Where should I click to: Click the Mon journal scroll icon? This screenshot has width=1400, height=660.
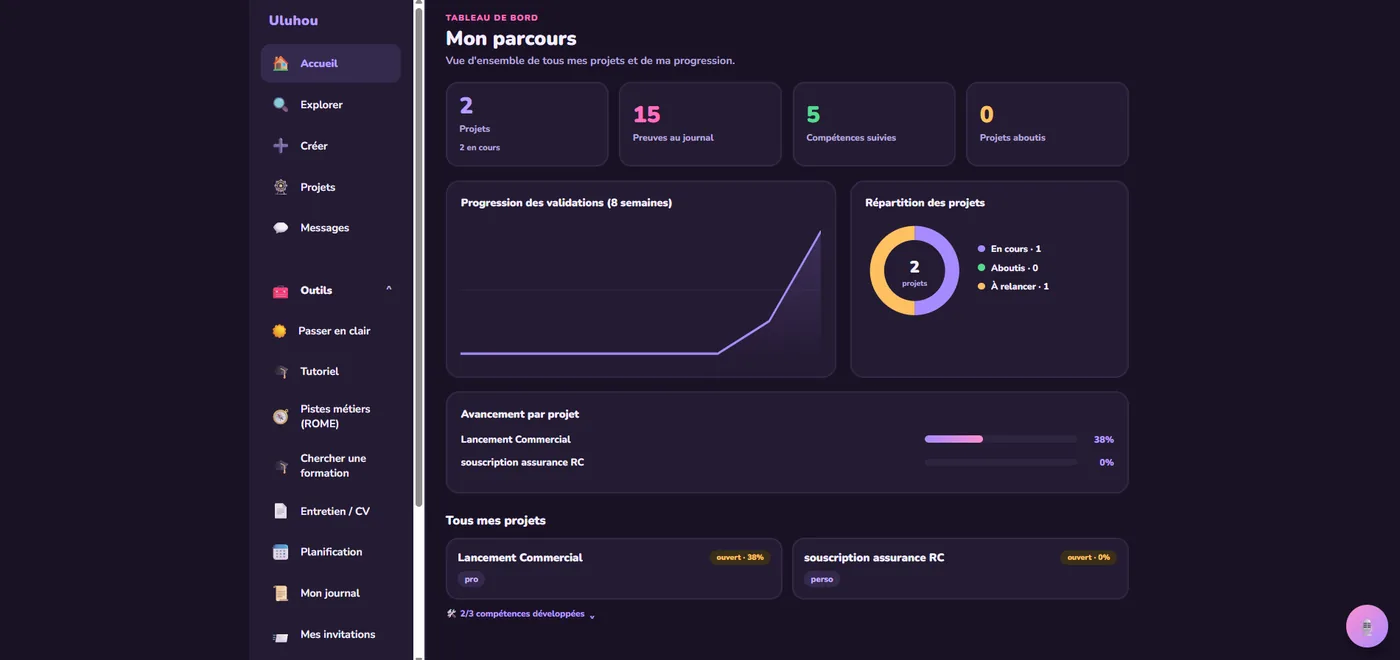coord(280,593)
